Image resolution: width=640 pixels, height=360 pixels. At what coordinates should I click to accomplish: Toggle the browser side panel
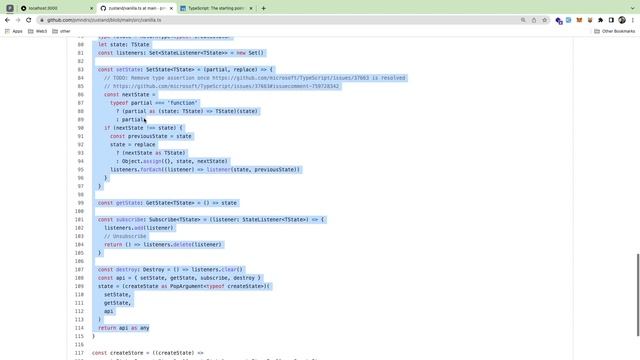(x=611, y=20)
